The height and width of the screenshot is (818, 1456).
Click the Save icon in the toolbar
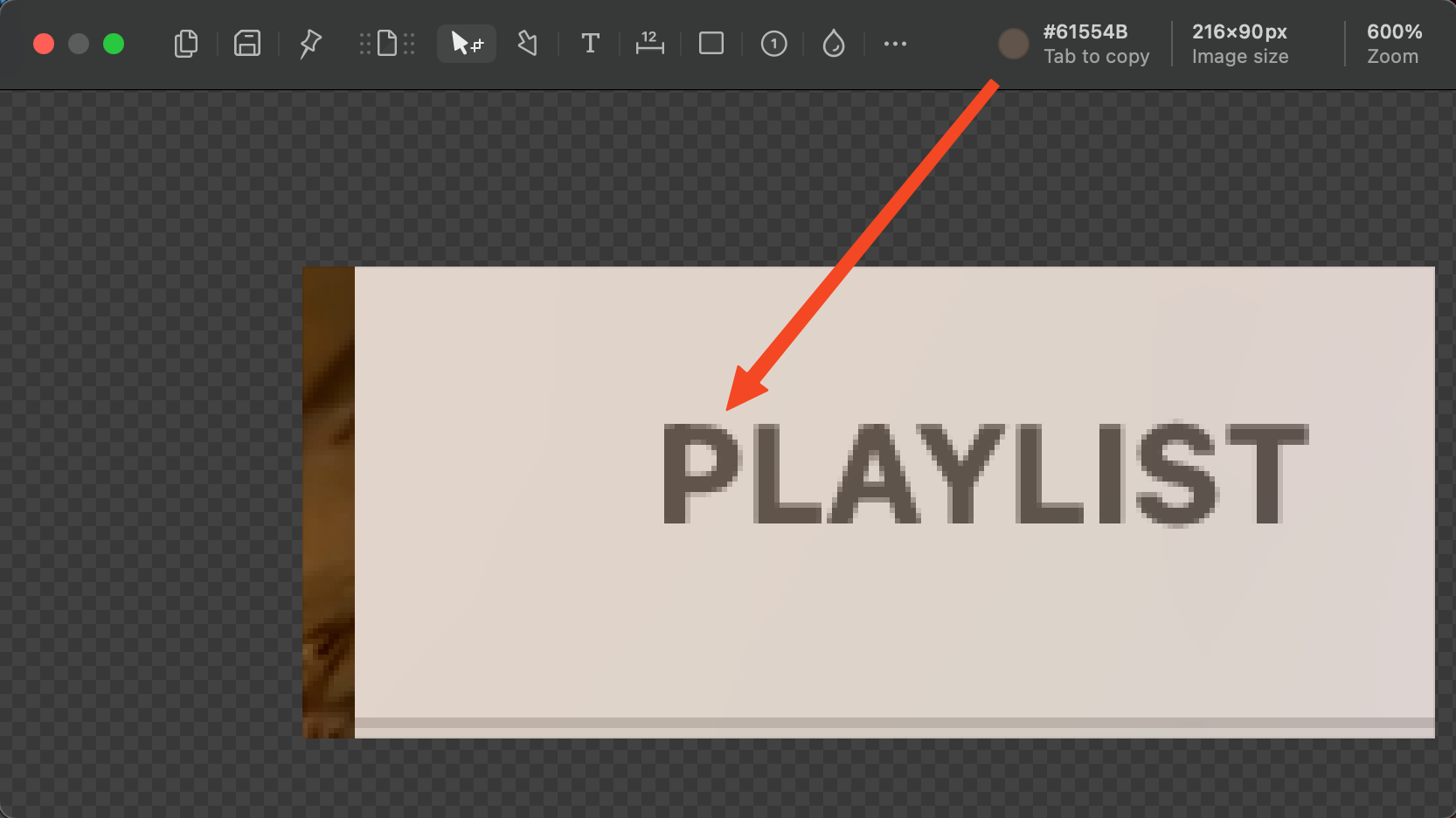click(246, 44)
